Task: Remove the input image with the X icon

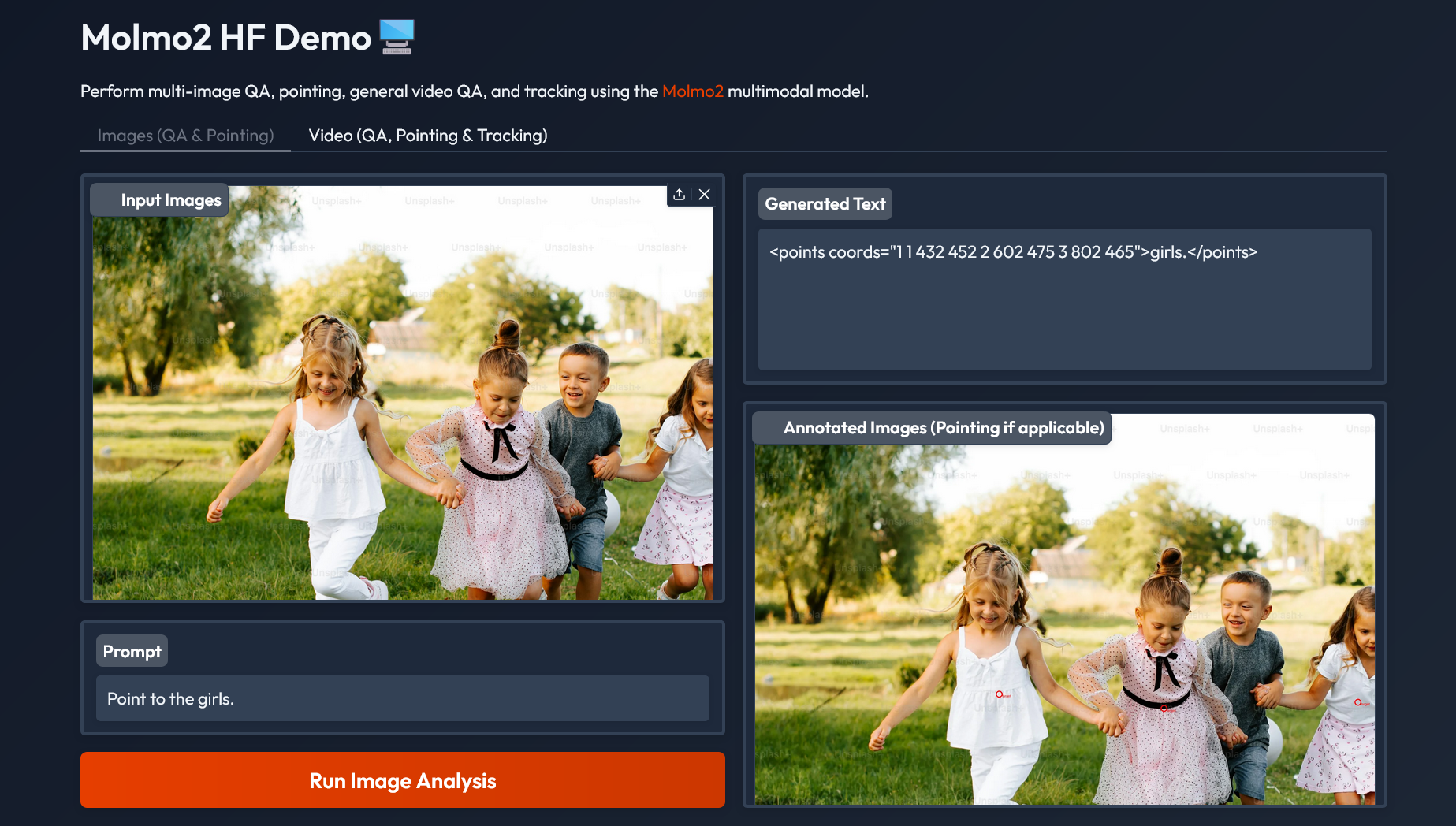Action: coord(705,195)
